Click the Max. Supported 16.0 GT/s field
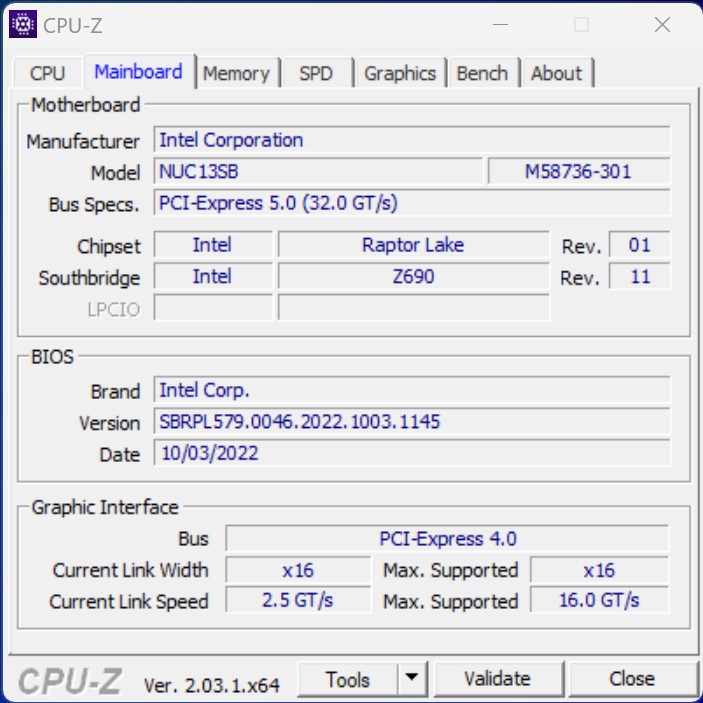Viewport: 703px width, 703px height. click(x=599, y=600)
